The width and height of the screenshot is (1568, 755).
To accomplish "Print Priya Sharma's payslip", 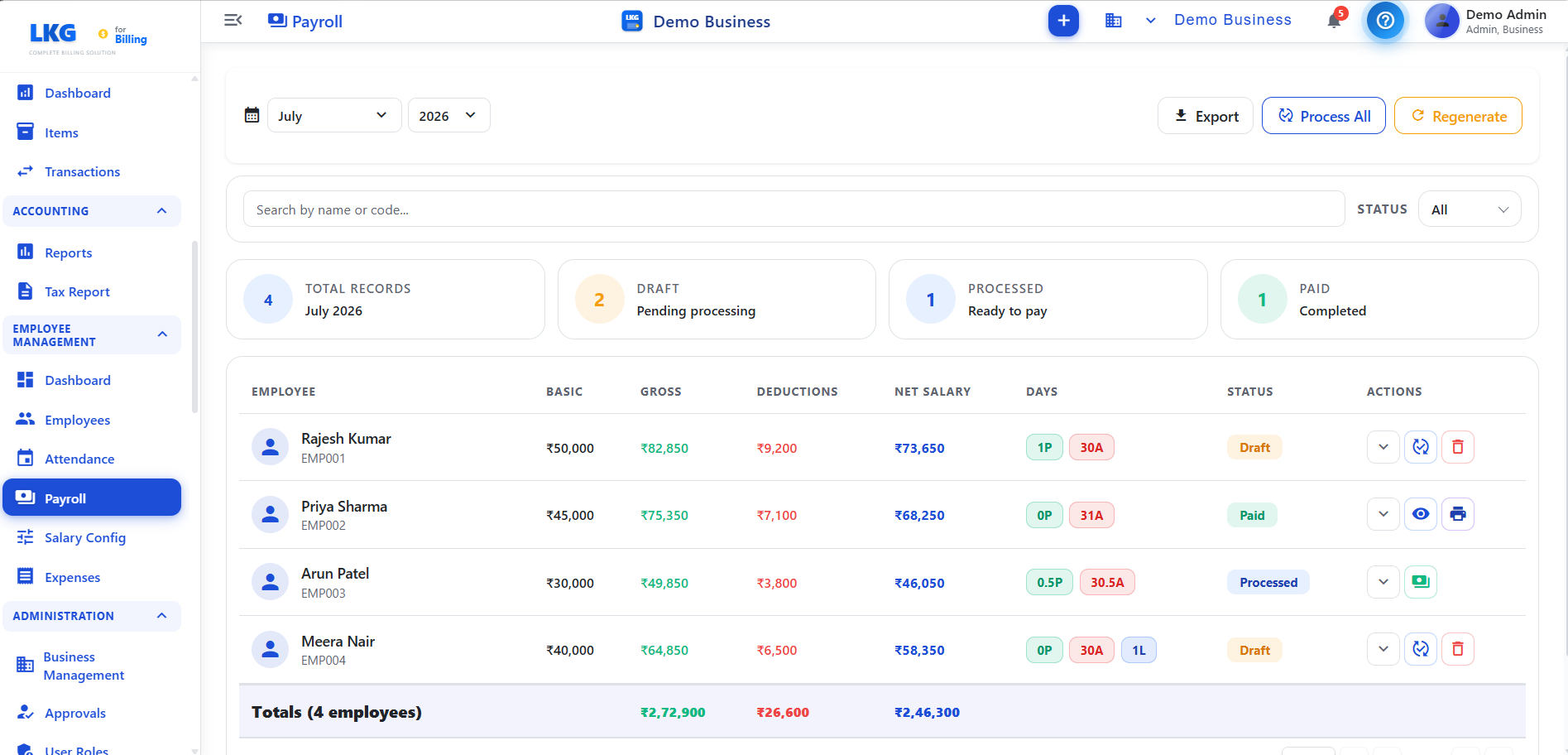I will click(1458, 514).
